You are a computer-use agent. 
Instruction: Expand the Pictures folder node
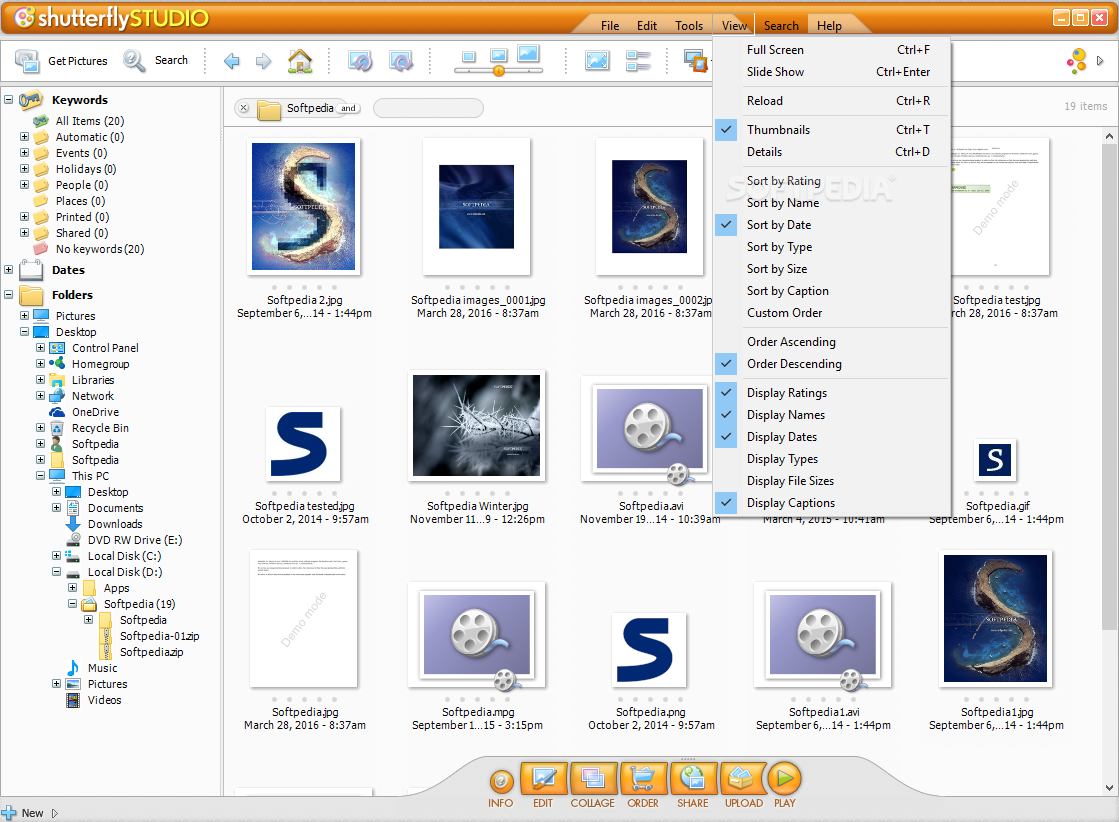(24, 315)
